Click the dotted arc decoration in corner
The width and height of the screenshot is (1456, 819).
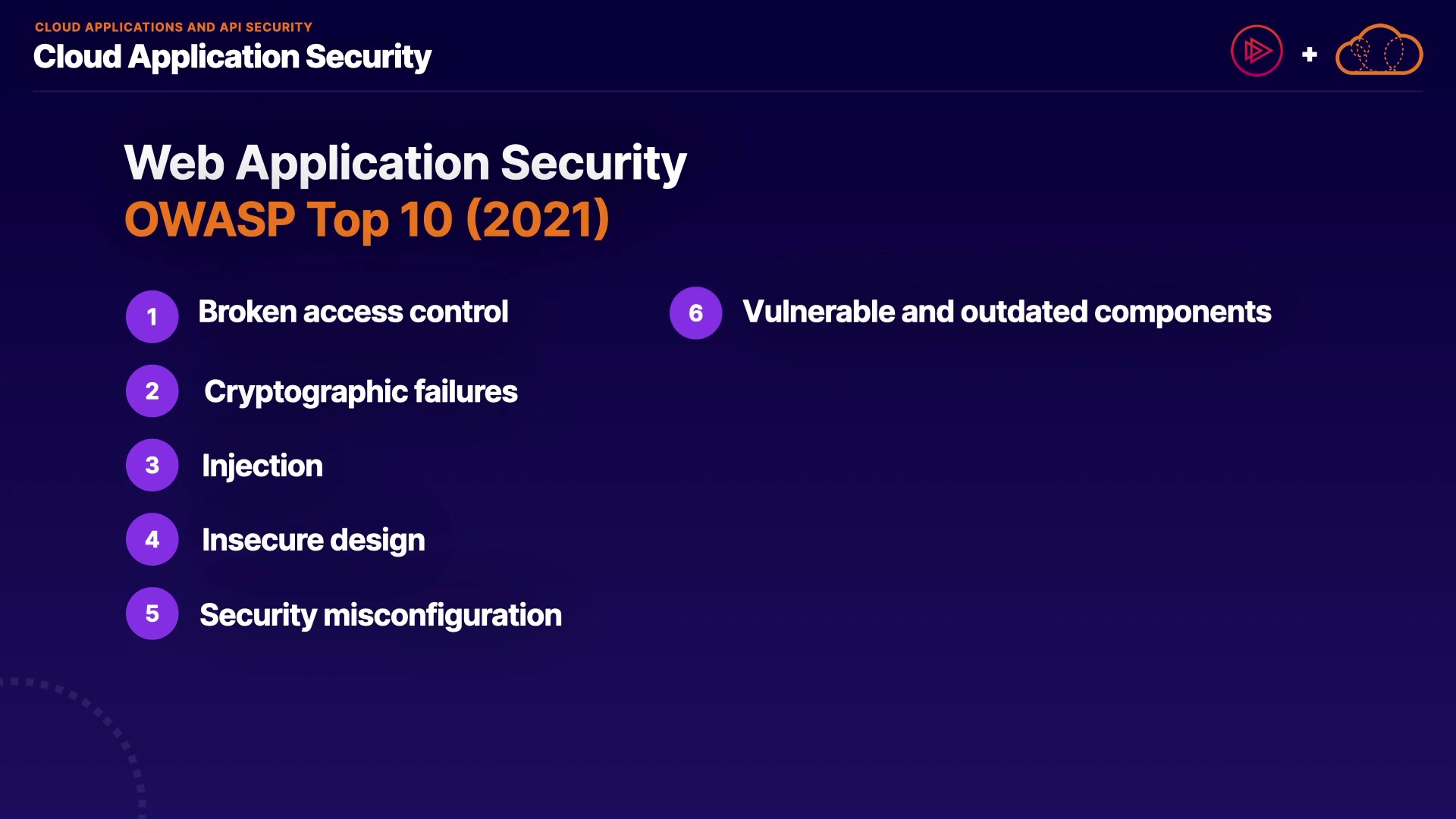106,719
